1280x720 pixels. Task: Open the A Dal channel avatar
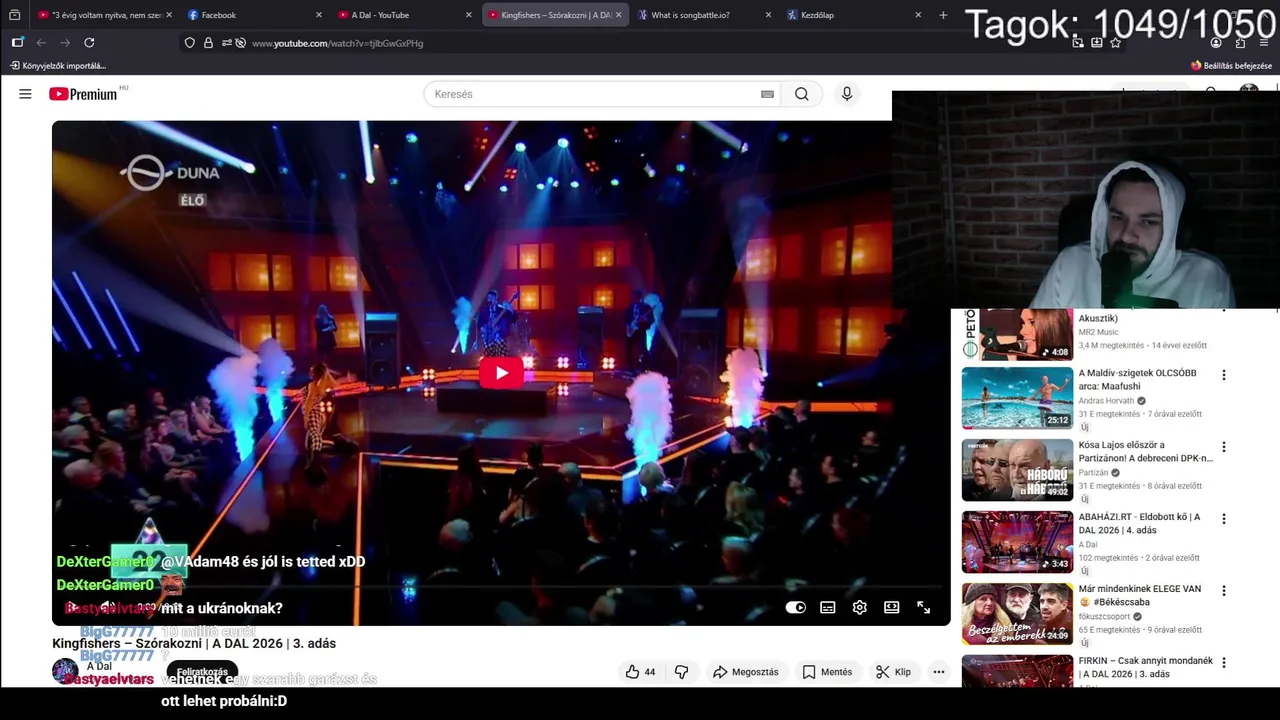pos(65,671)
